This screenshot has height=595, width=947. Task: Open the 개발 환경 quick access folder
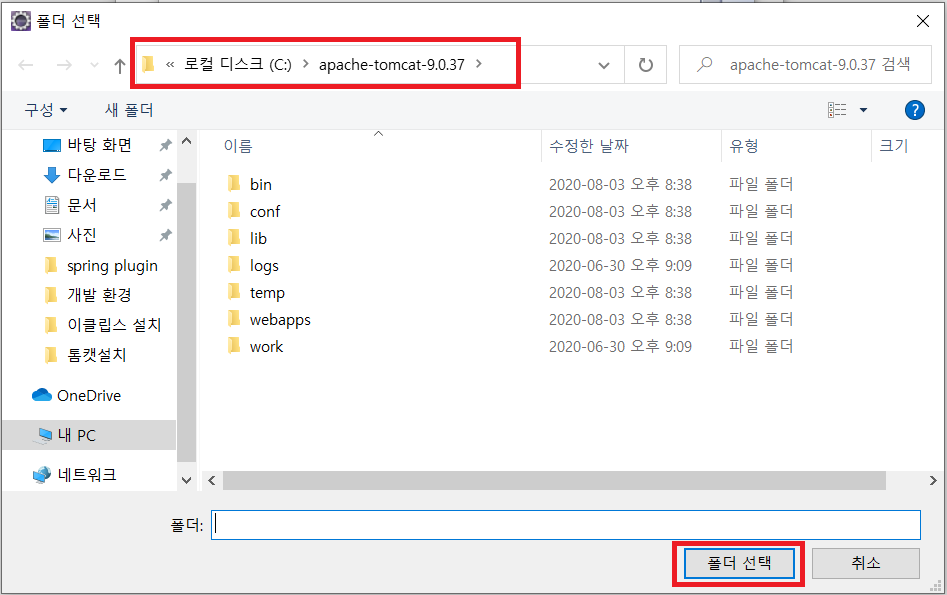pos(100,295)
